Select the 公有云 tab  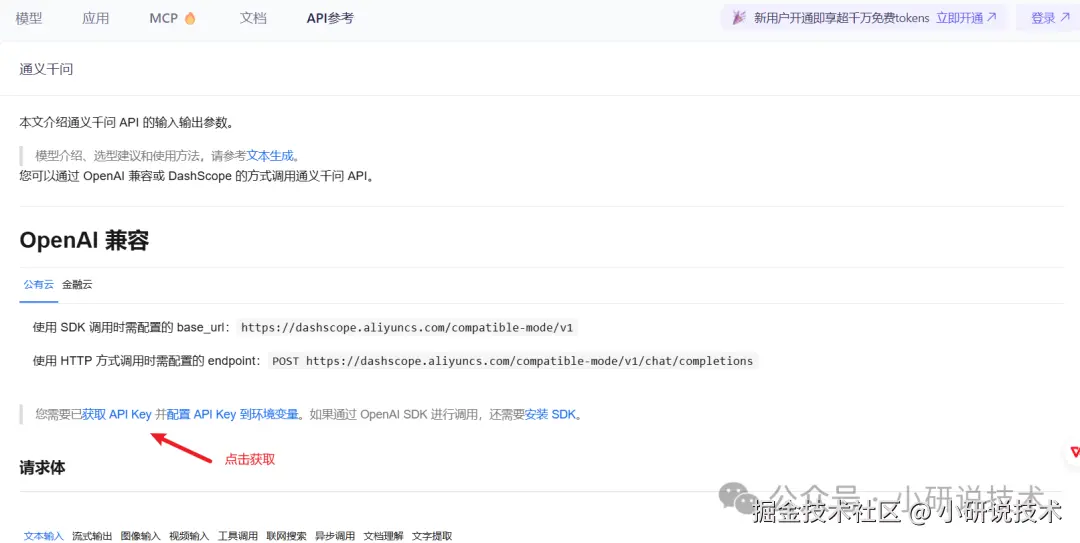pyautogui.click(x=39, y=284)
